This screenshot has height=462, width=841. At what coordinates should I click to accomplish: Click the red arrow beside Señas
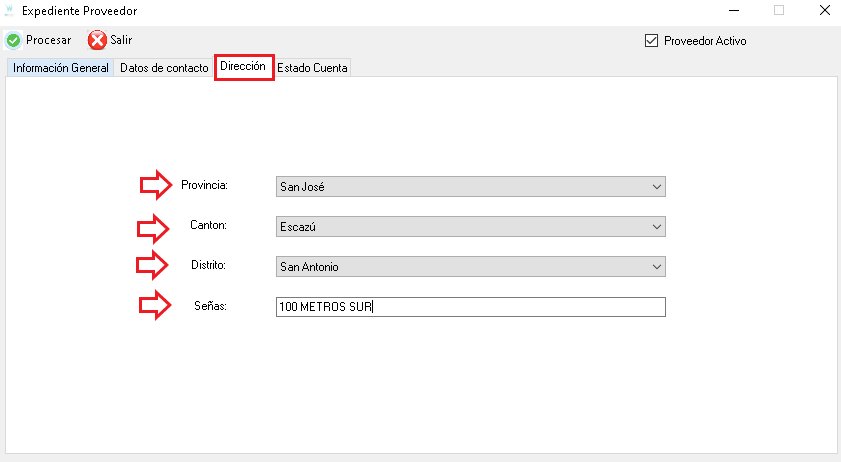tap(155, 305)
